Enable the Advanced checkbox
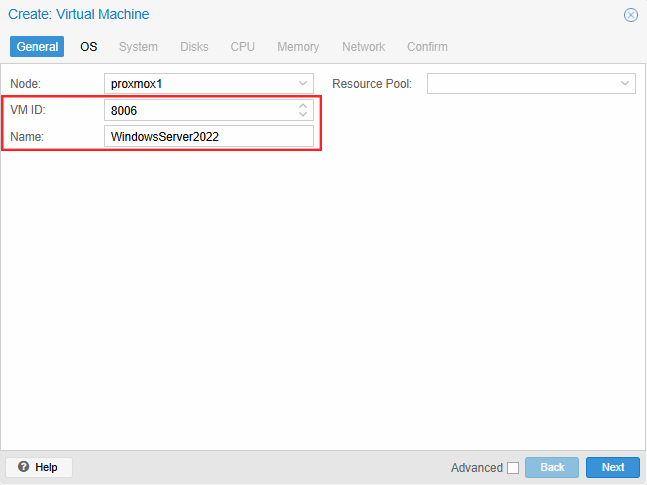This screenshot has height=485, width=647. [513, 468]
